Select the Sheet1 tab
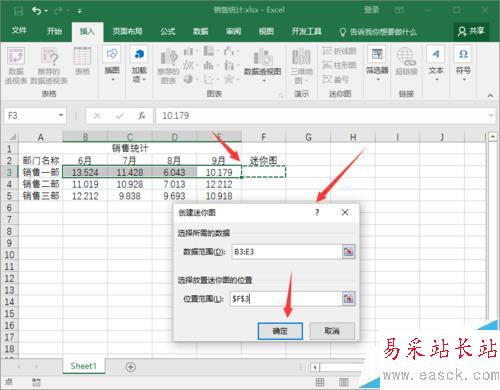This screenshot has width=500, height=390. pos(83,366)
